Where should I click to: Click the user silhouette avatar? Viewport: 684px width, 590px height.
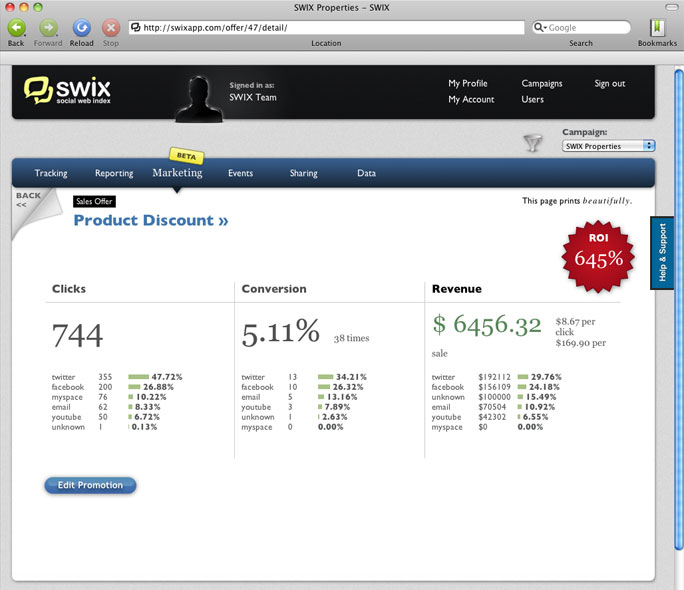(199, 99)
